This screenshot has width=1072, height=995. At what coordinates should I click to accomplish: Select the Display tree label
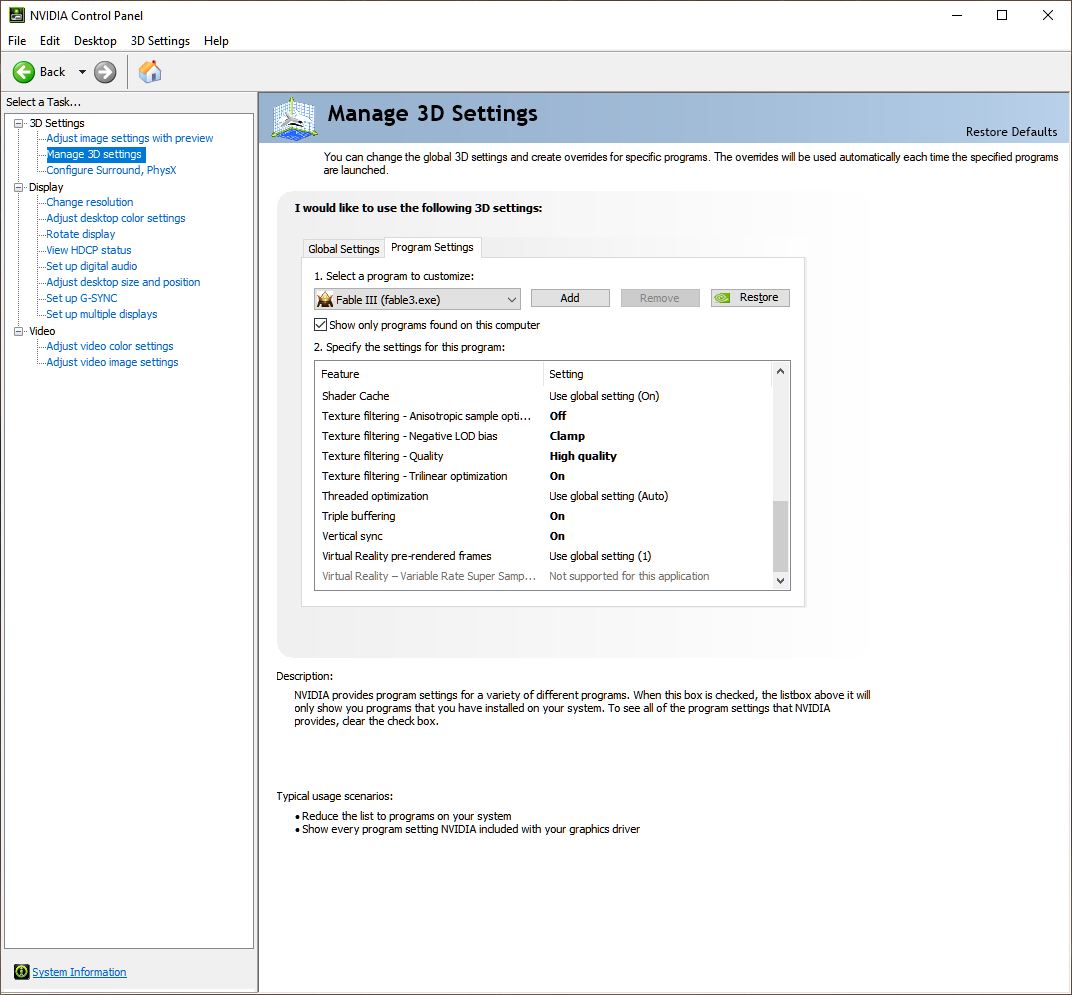tap(46, 187)
